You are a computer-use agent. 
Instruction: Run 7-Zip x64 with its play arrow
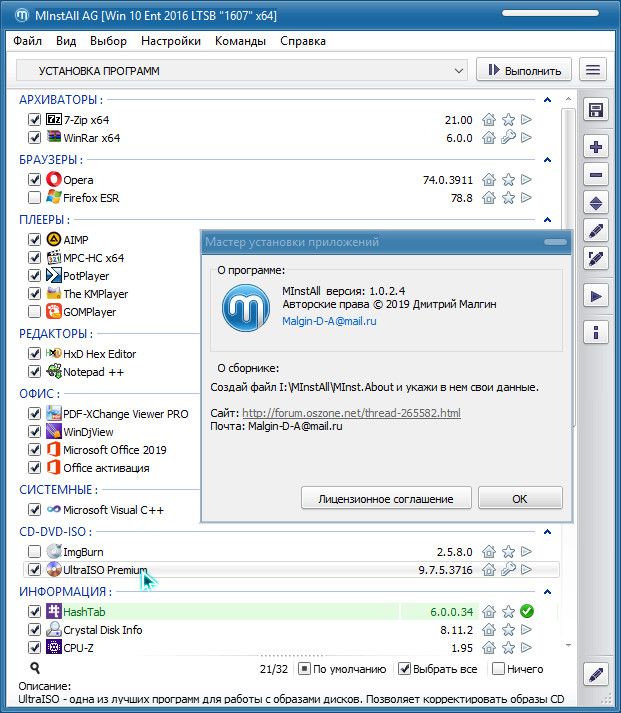(526, 120)
